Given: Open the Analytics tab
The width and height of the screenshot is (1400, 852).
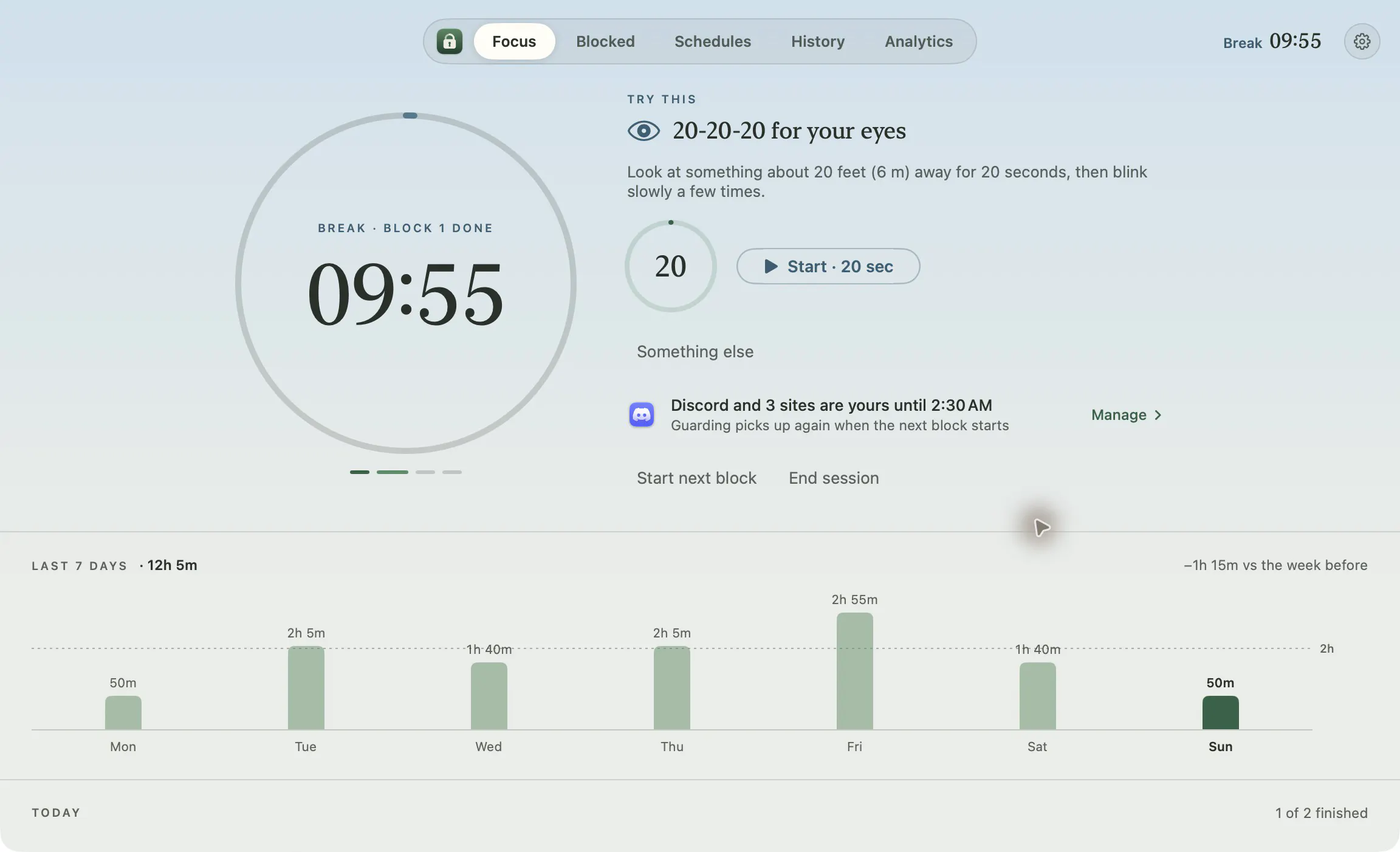Looking at the screenshot, I should coord(919,41).
